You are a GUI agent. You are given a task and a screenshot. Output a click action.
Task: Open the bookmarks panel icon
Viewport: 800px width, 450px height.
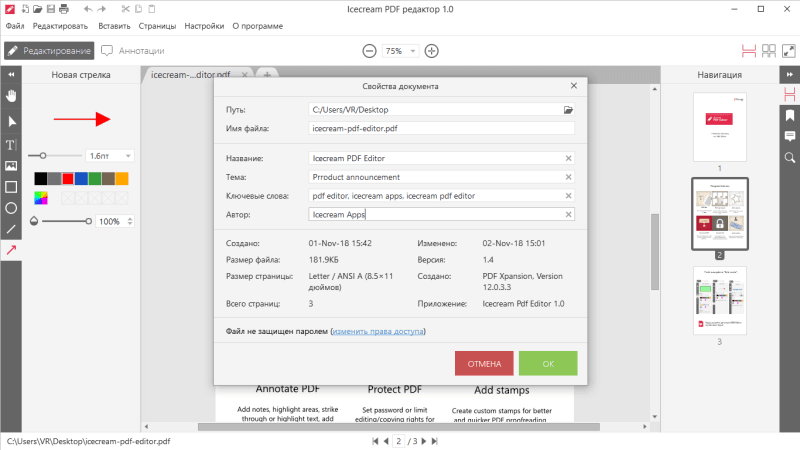(x=790, y=115)
